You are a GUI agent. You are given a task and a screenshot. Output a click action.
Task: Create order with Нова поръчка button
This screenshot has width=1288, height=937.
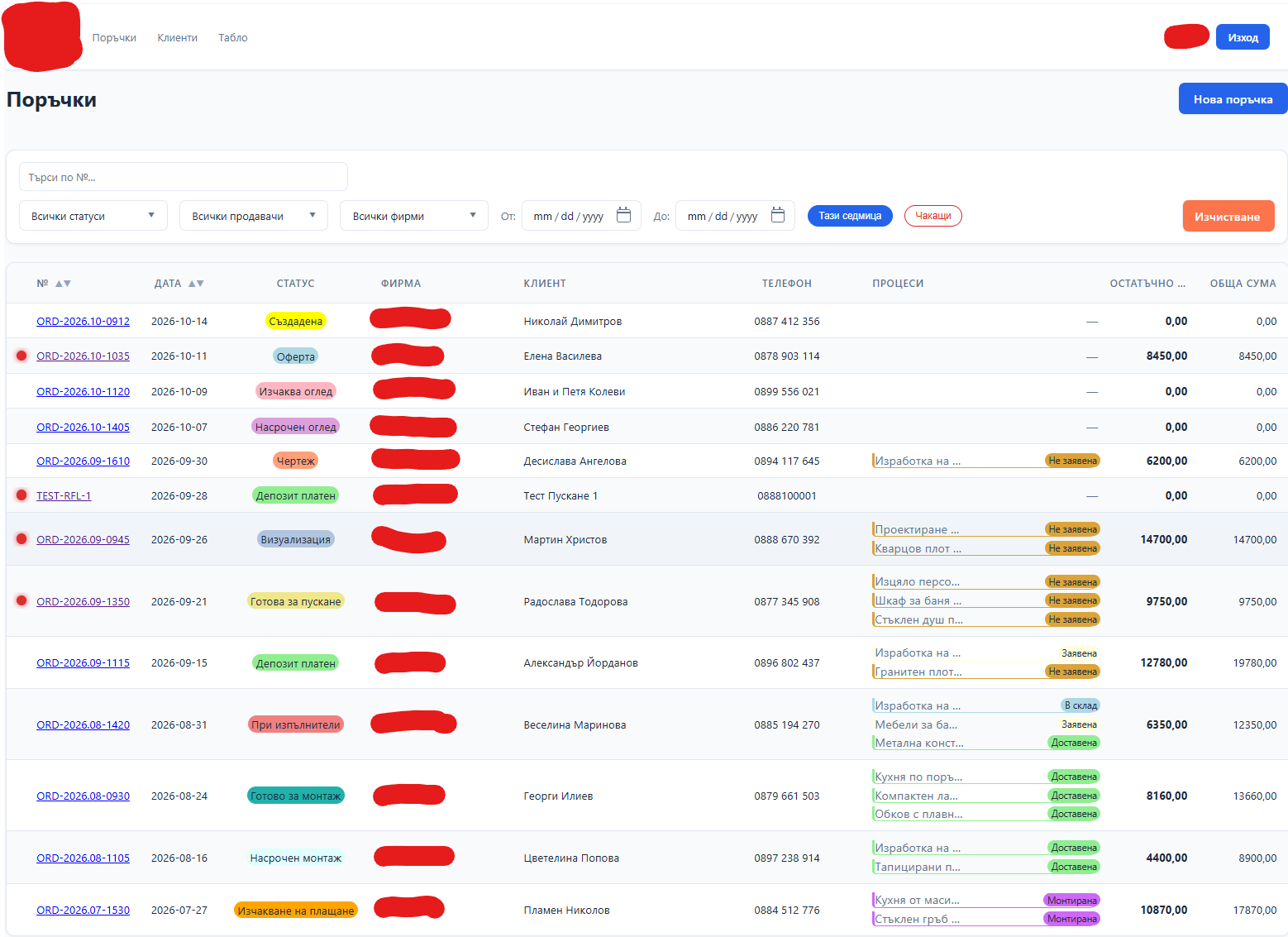1233,99
